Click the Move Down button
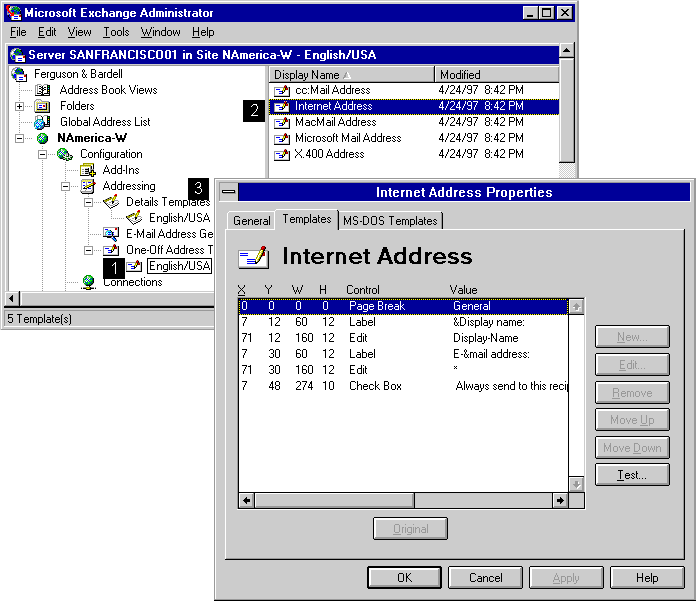The height and width of the screenshot is (601, 696). pos(632,447)
